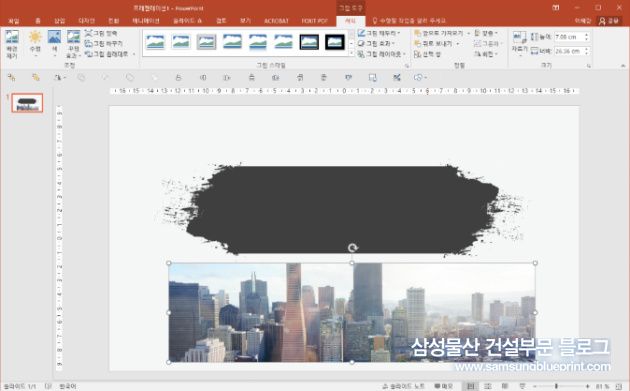Apply the first picture style in gallery
This screenshot has width=630, height=391.
[x=155, y=41]
